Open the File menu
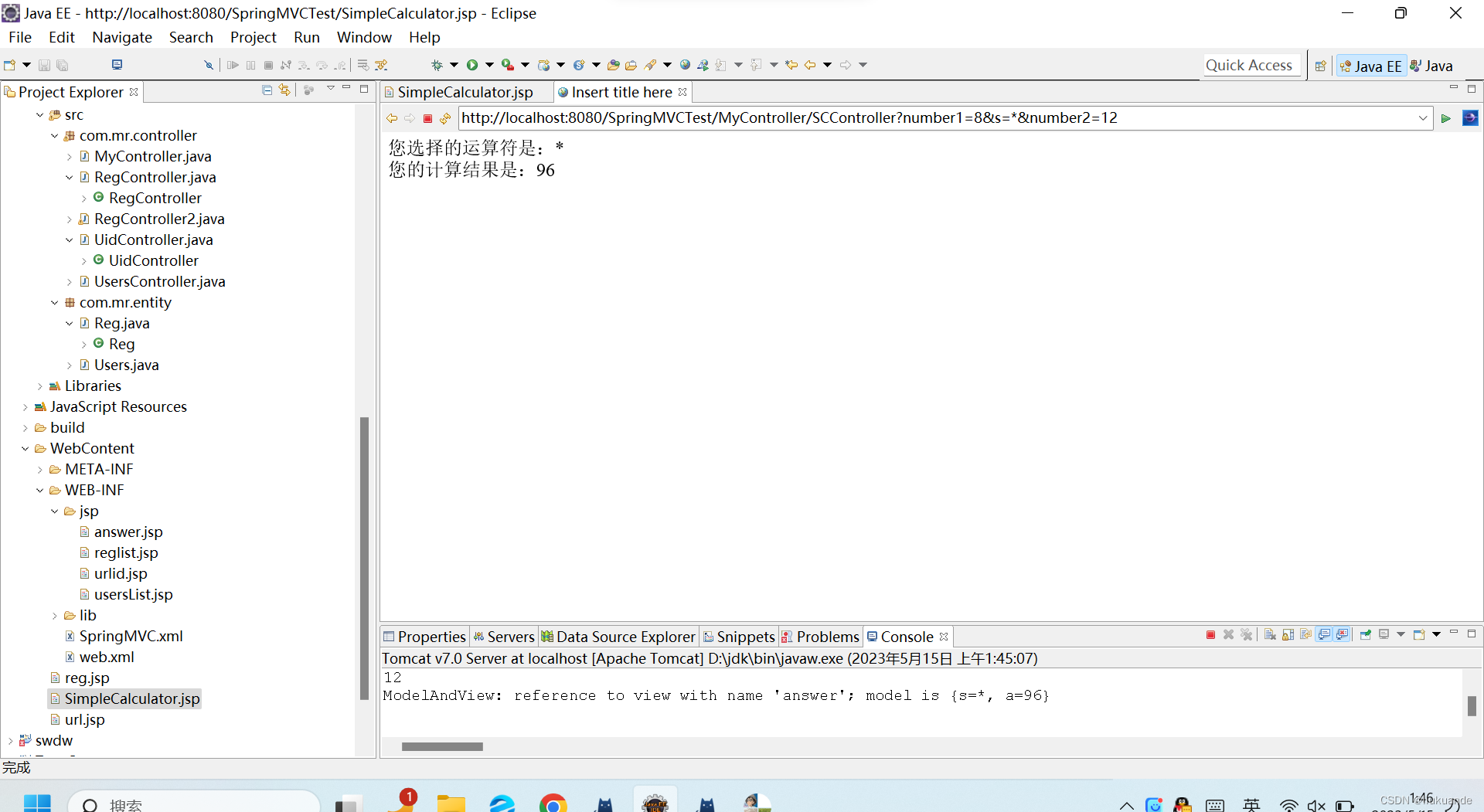 coord(20,37)
